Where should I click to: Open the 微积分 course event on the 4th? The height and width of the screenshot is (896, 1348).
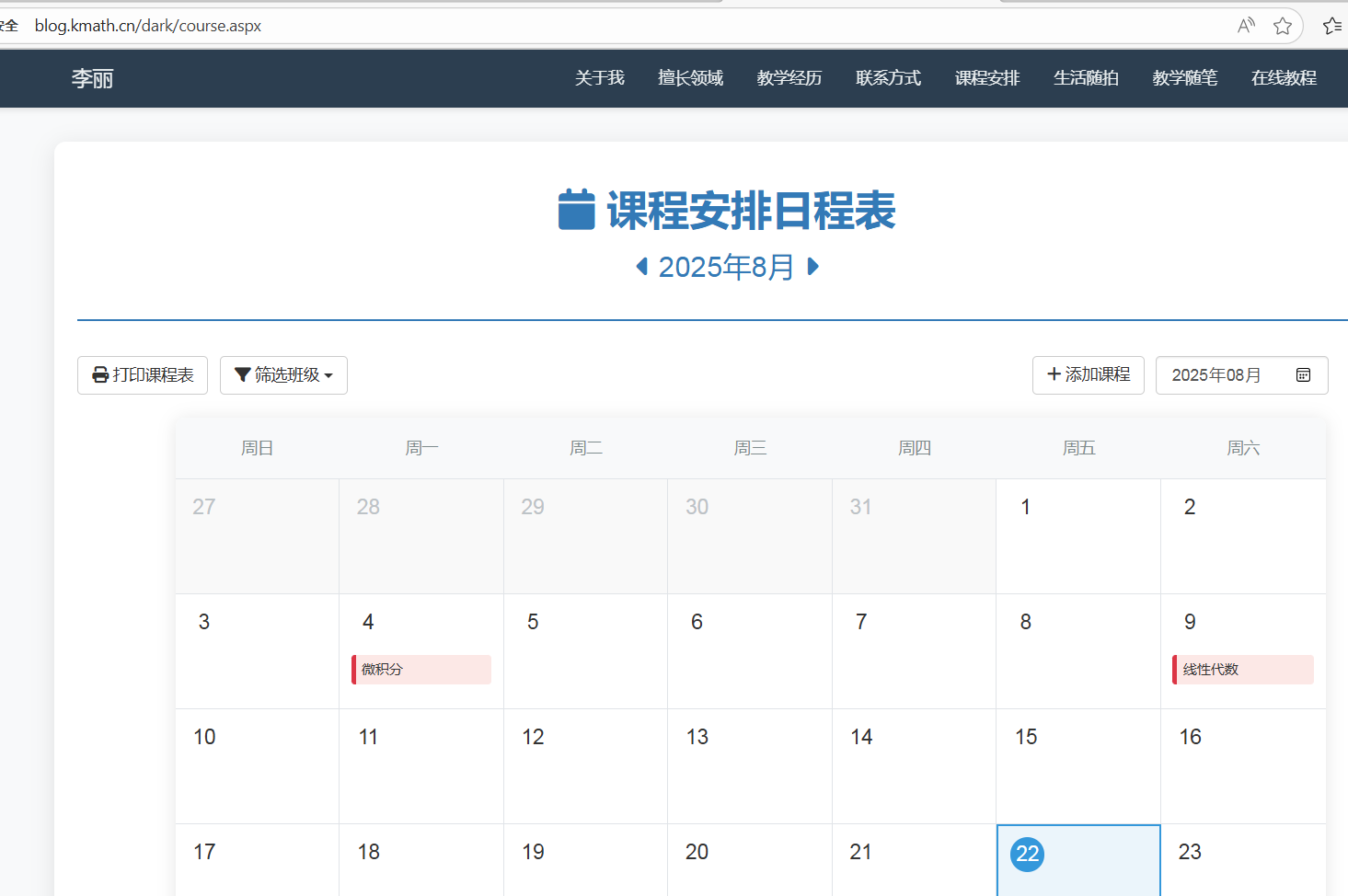point(421,670)
